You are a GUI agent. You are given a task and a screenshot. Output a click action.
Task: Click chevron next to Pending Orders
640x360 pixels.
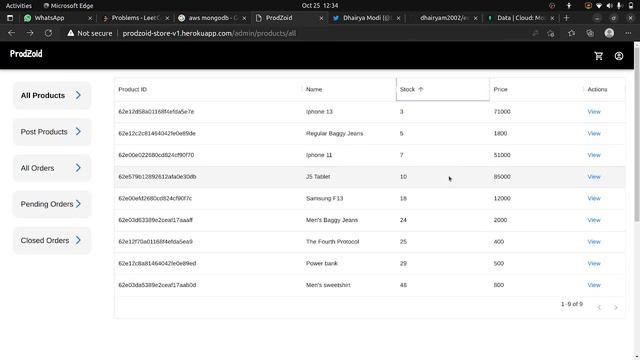click(x=78, y=204)
